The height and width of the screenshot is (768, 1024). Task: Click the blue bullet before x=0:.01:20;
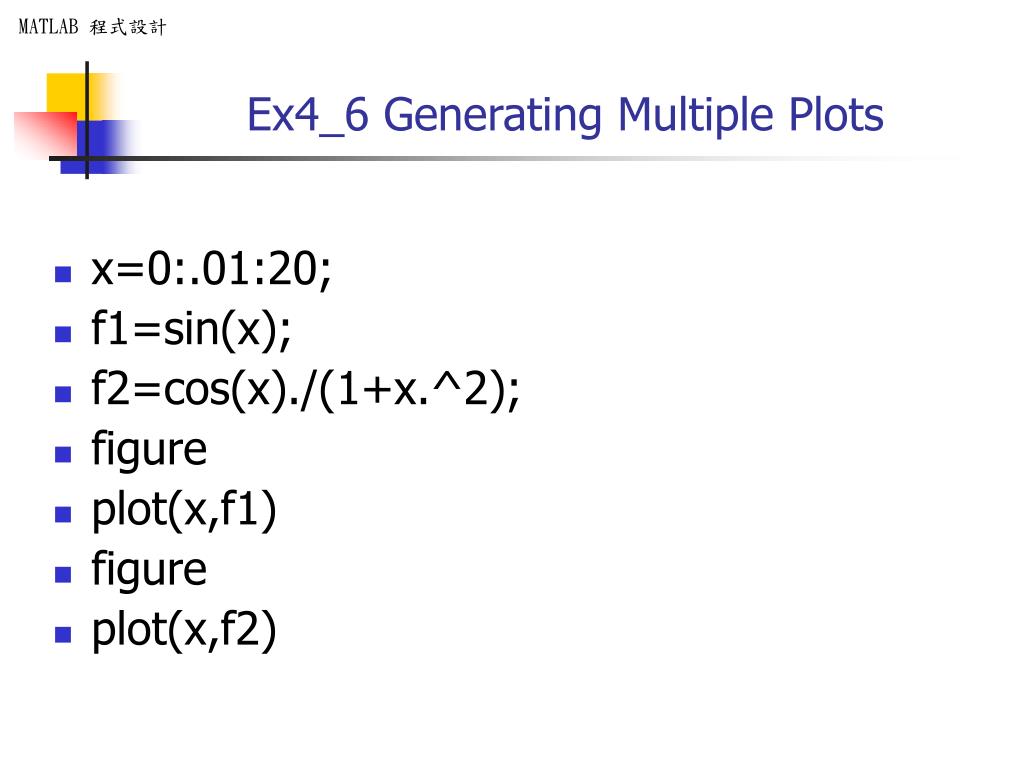[x=64, y=273]
